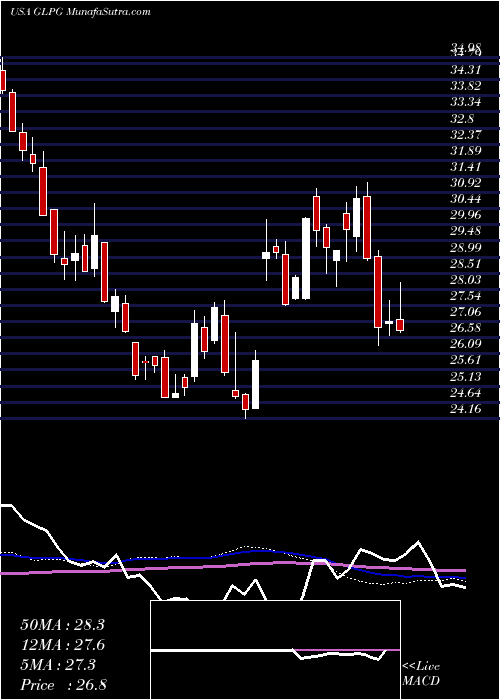Select the 33.82 price label
Screen dimensions: 500x700
pos(466,86)
